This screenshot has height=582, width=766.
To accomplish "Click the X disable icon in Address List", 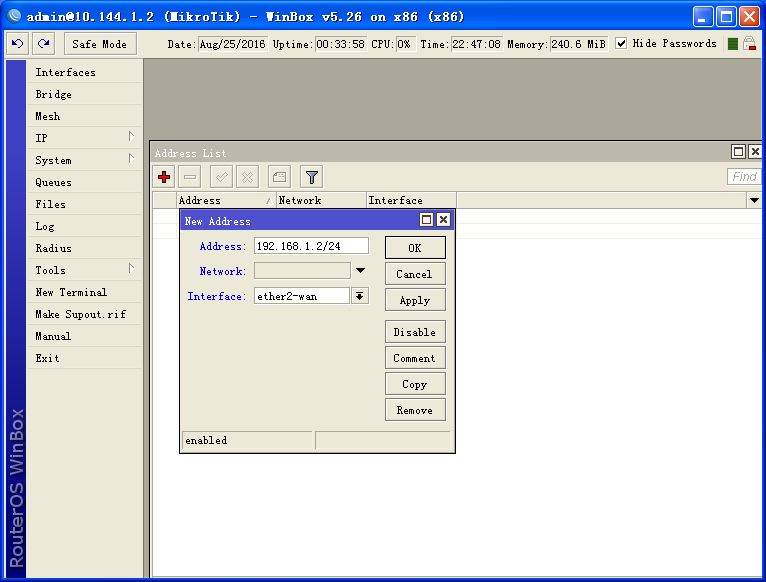I will [248, 177].
